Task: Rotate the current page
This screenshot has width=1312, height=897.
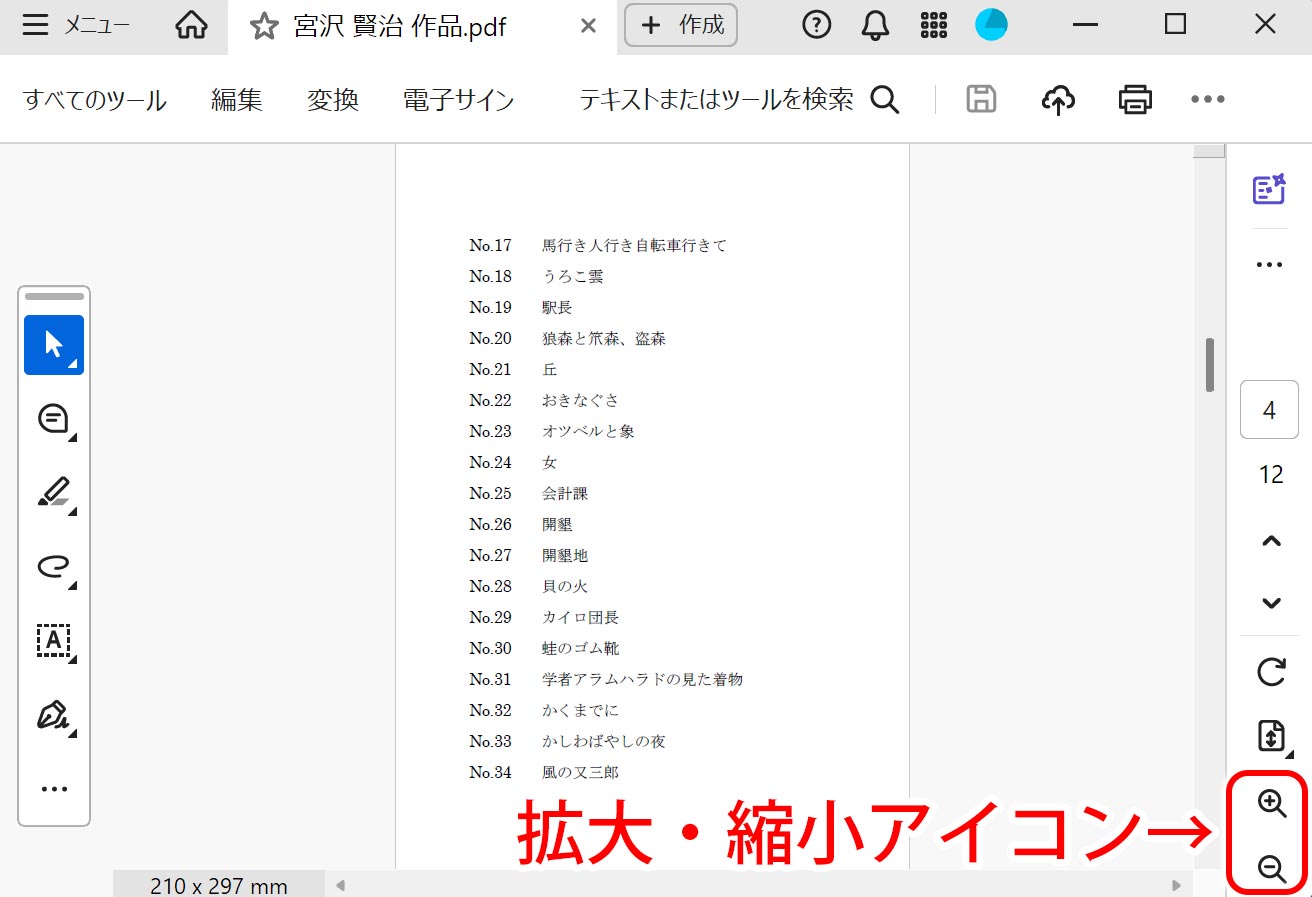Action: click(1269, 672)
